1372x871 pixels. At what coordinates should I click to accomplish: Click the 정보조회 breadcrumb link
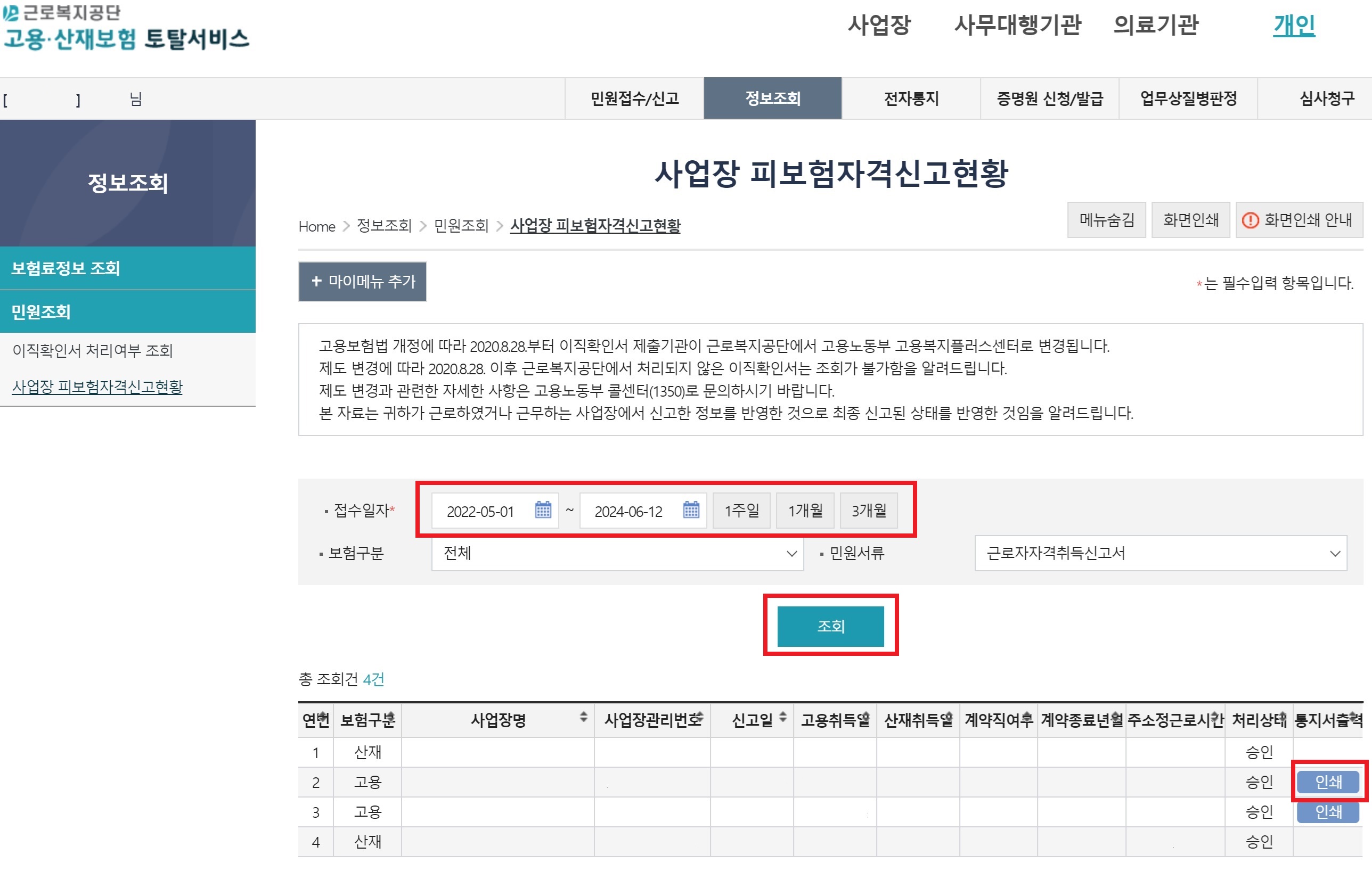383,226
